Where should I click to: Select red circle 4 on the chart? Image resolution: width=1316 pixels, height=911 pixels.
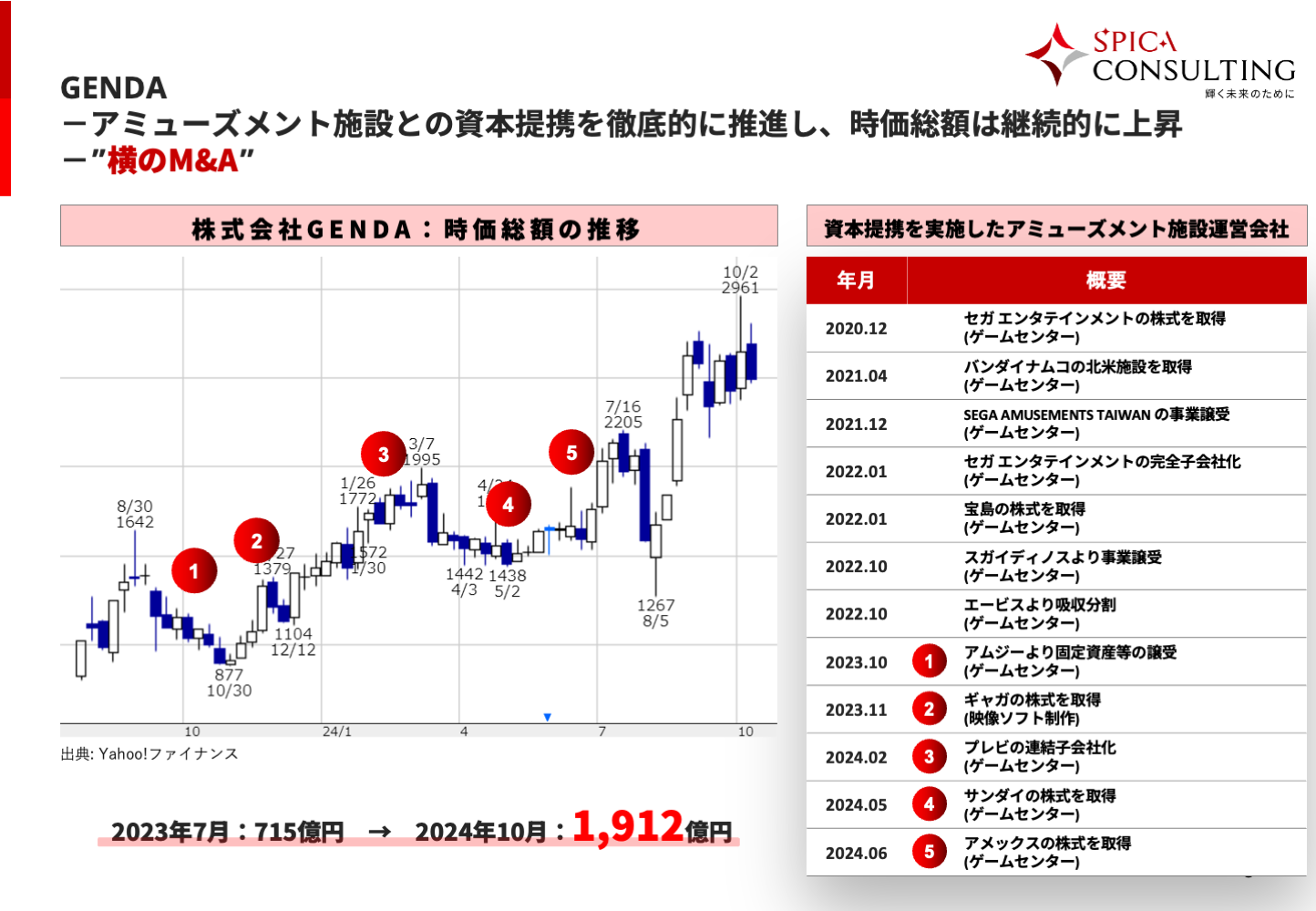tap(509, 505)
